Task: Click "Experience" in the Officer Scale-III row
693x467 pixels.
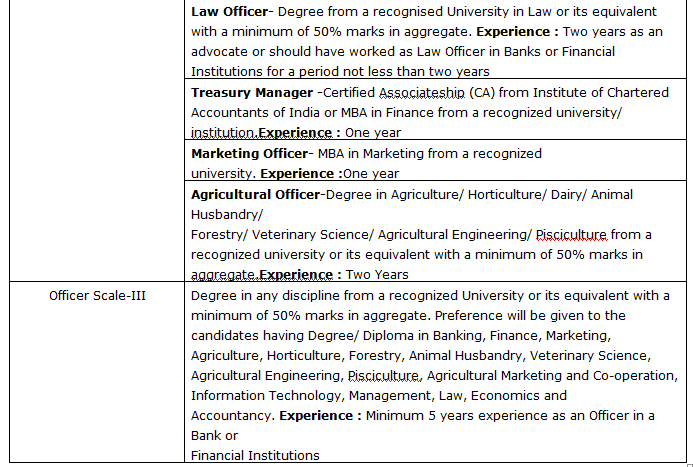Action: point(320,415)
